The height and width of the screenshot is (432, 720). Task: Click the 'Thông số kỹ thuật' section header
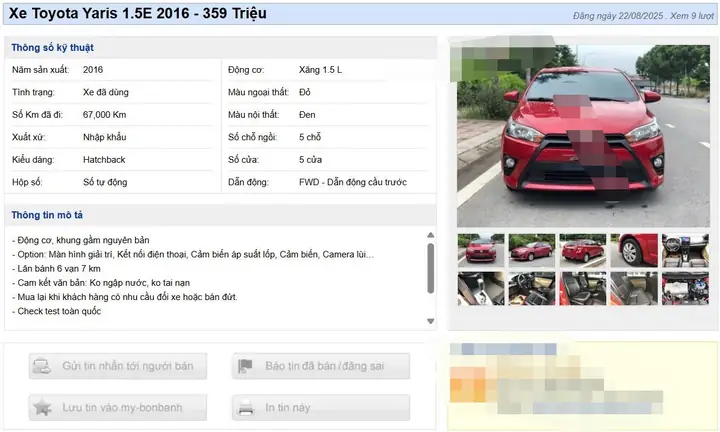coord(52,48)
